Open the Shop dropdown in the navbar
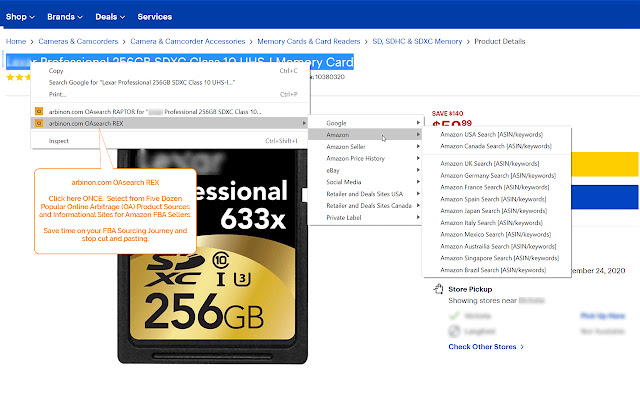 (20, 17)
